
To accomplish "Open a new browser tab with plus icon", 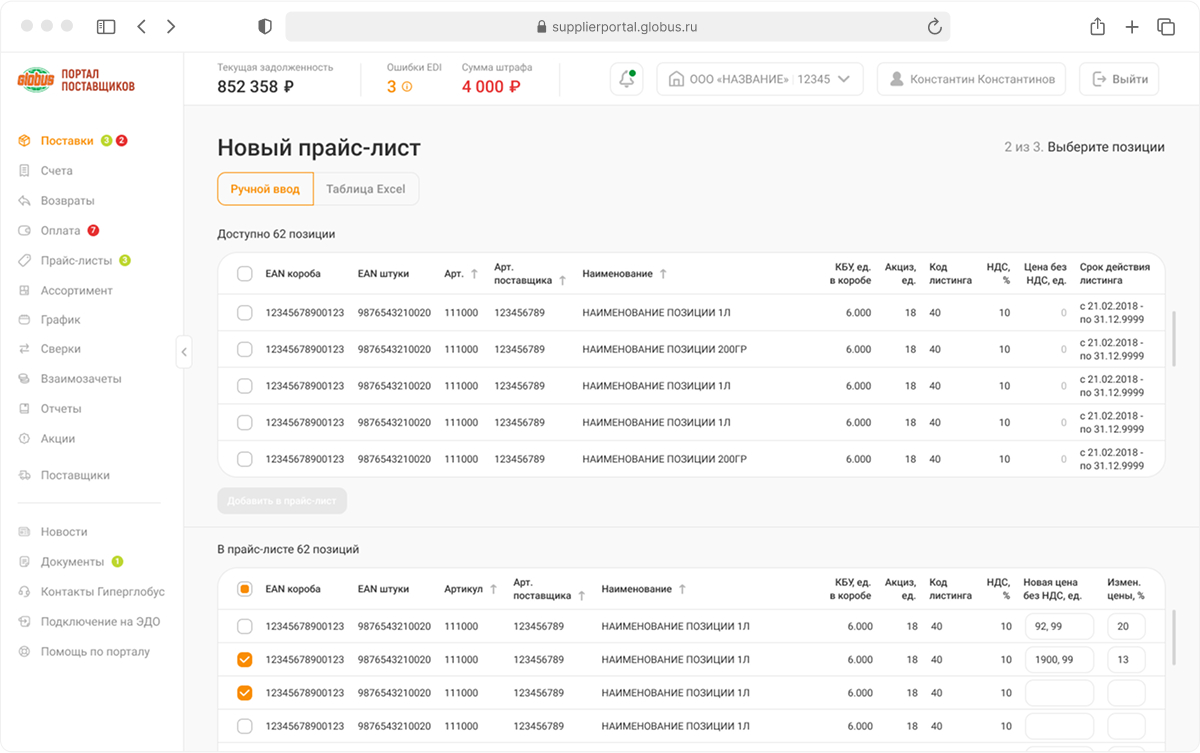I will 1132,27.
